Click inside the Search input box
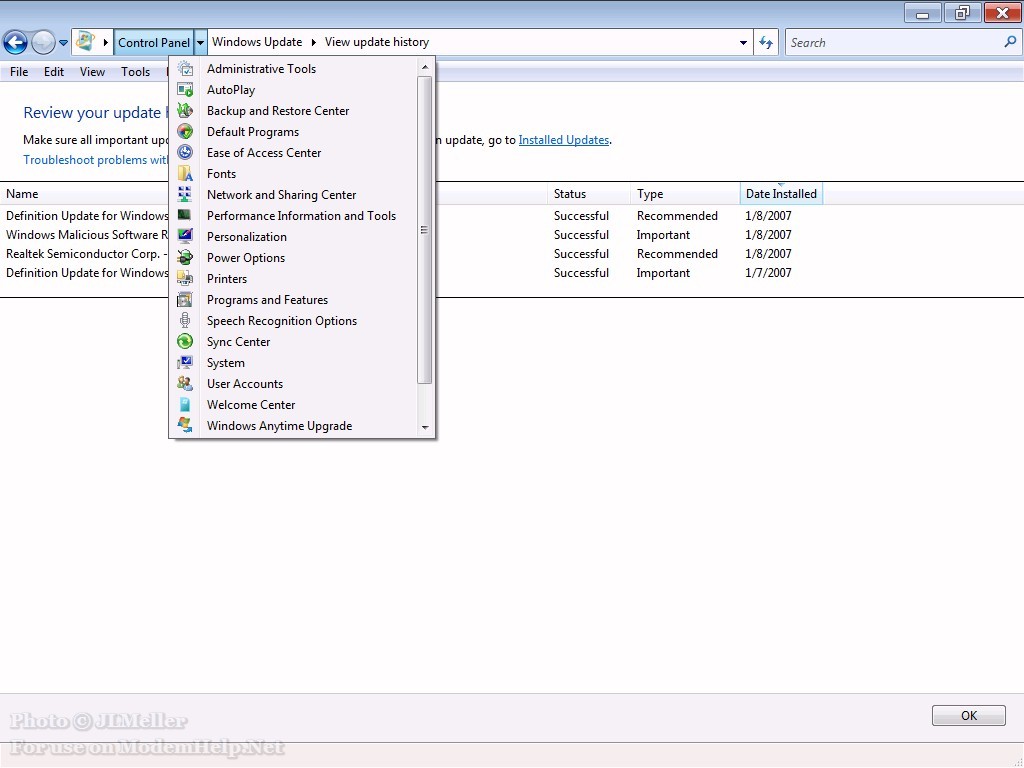 890,43
